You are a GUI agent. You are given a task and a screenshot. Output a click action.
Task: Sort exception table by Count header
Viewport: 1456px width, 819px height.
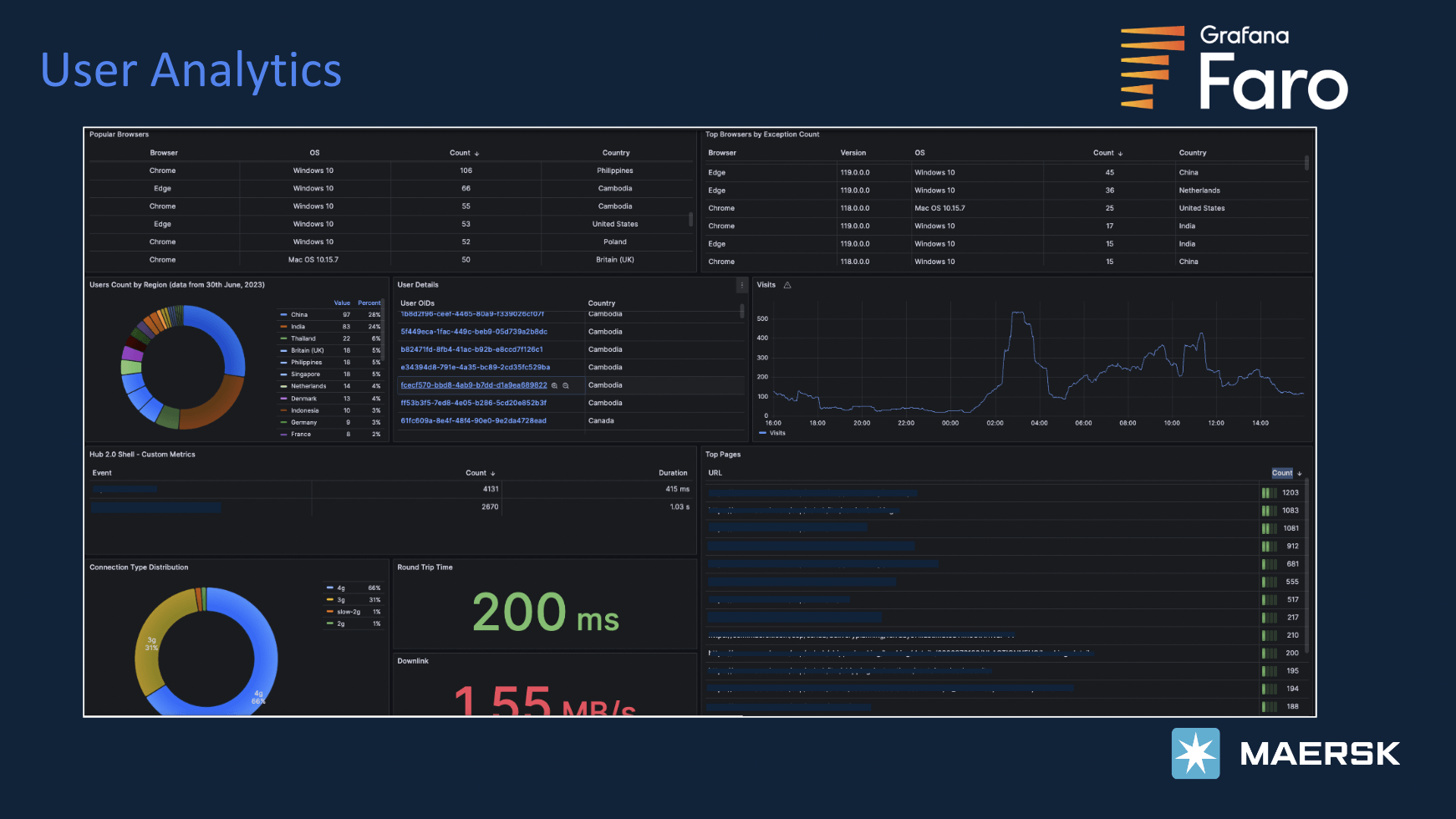coord(1103,153)
